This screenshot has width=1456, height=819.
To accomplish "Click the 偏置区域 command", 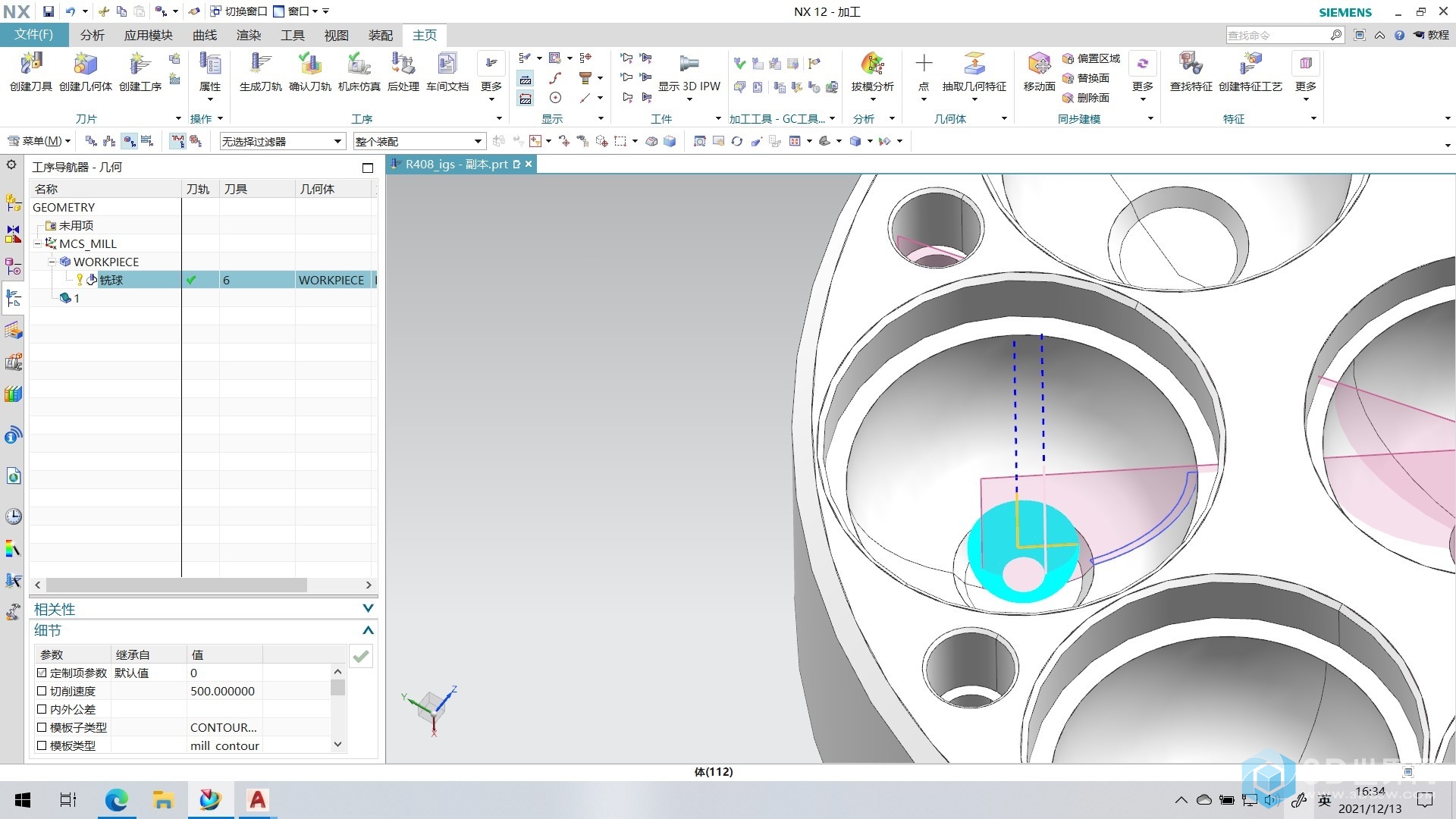I will 1091,58.
